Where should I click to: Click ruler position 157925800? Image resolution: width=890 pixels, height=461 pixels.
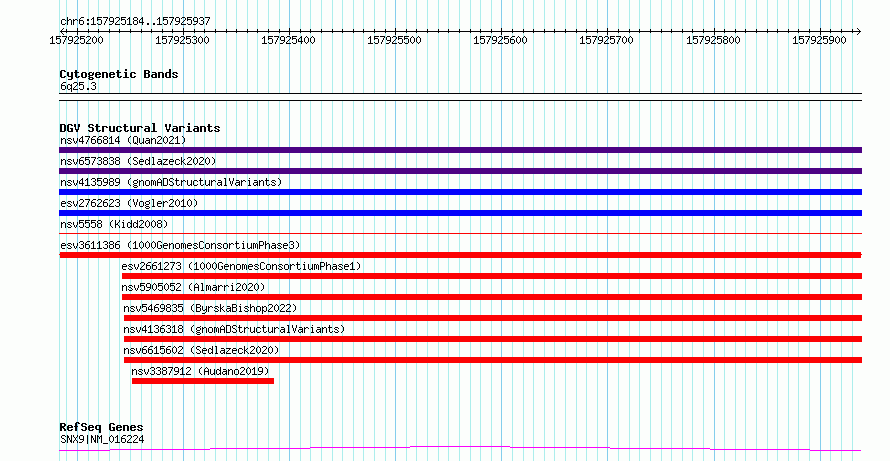tap(713, 40)
